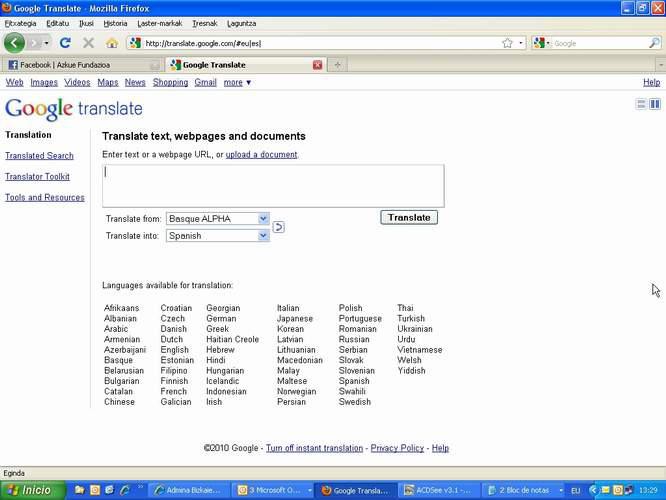Open the Shopping link

pos(170,82)
